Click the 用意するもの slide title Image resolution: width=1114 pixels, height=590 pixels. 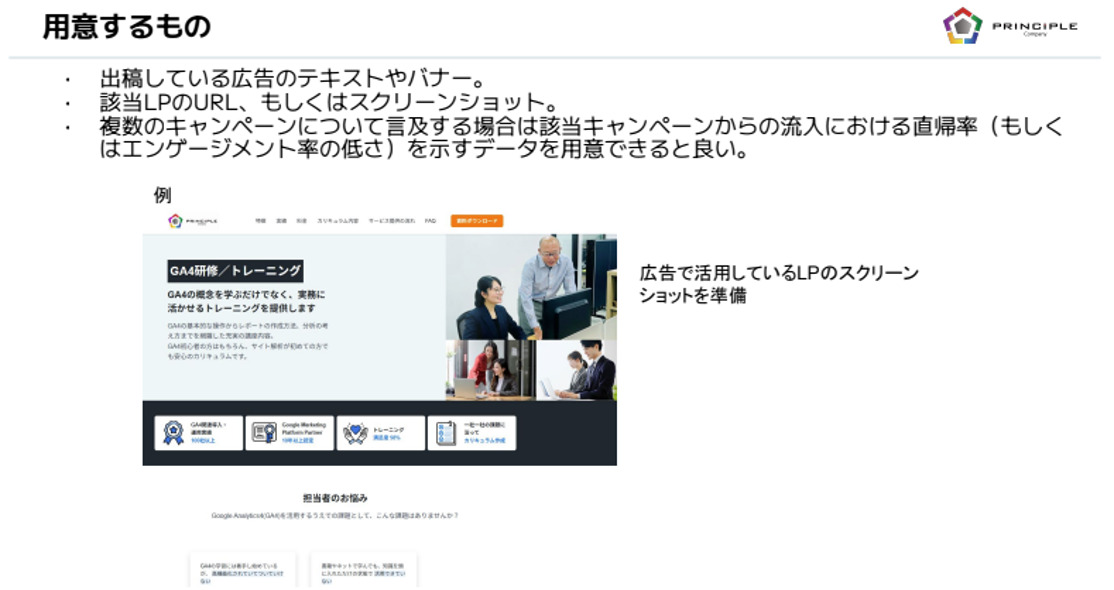[127, 27]
